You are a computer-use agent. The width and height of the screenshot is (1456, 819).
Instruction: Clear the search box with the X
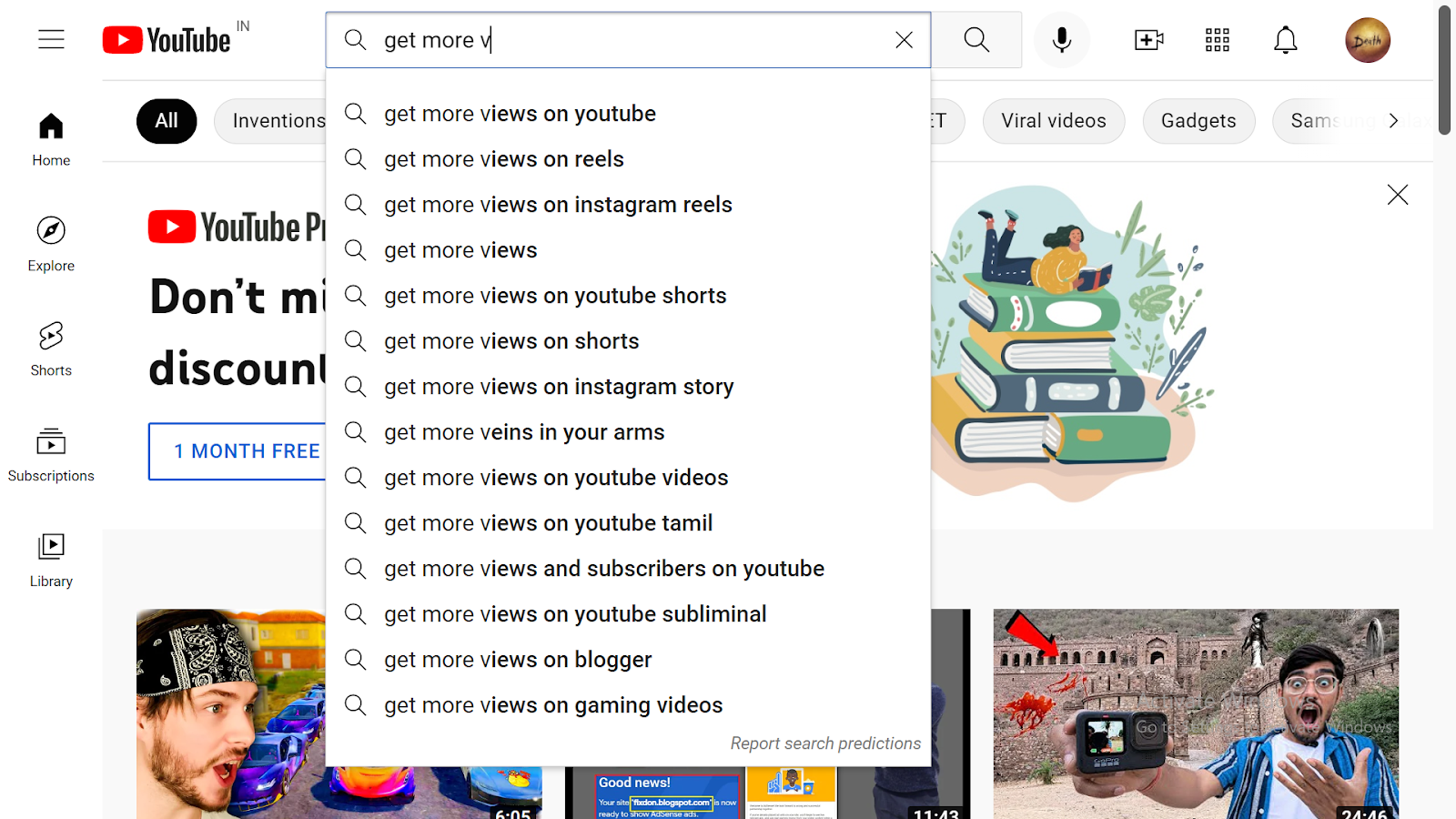904,40
